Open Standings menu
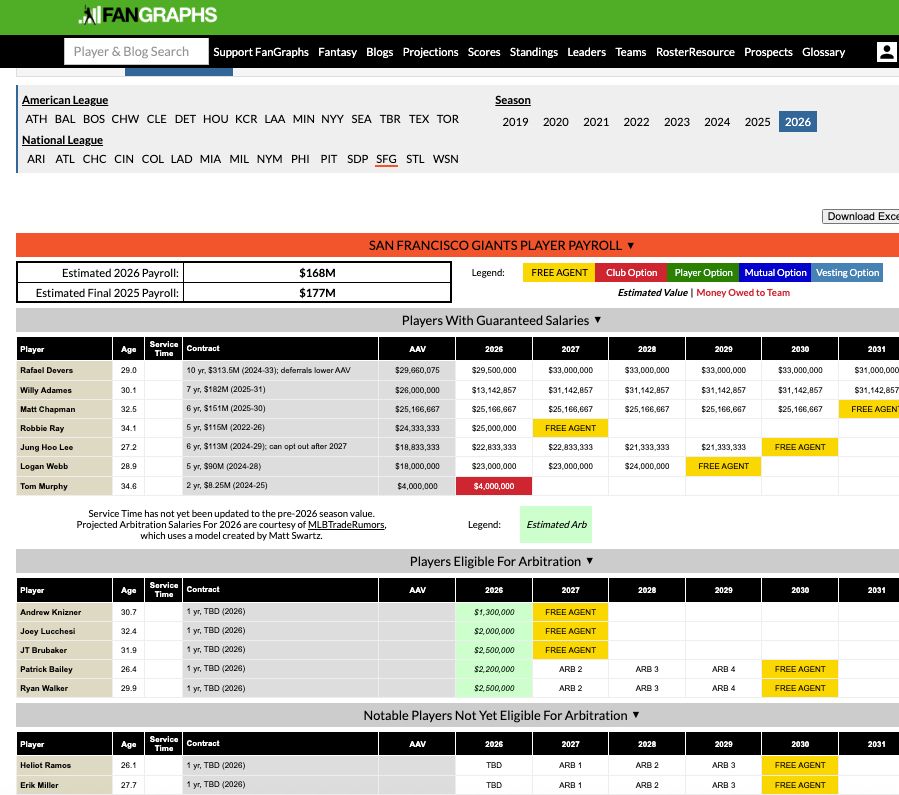The width and height of the screenshot is (899, 795). point(534,52)
